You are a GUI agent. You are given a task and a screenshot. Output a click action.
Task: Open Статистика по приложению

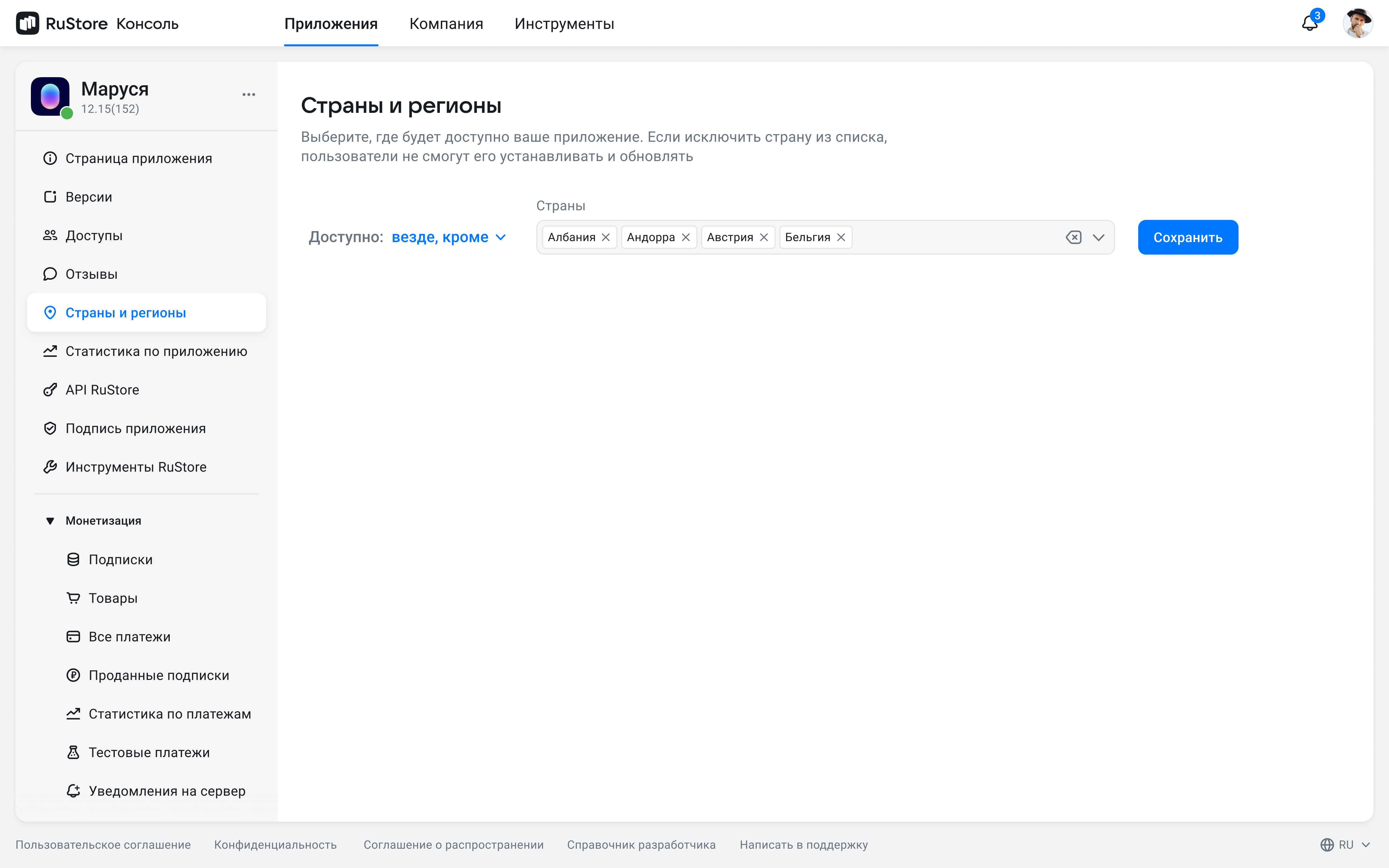click(146, 351)
